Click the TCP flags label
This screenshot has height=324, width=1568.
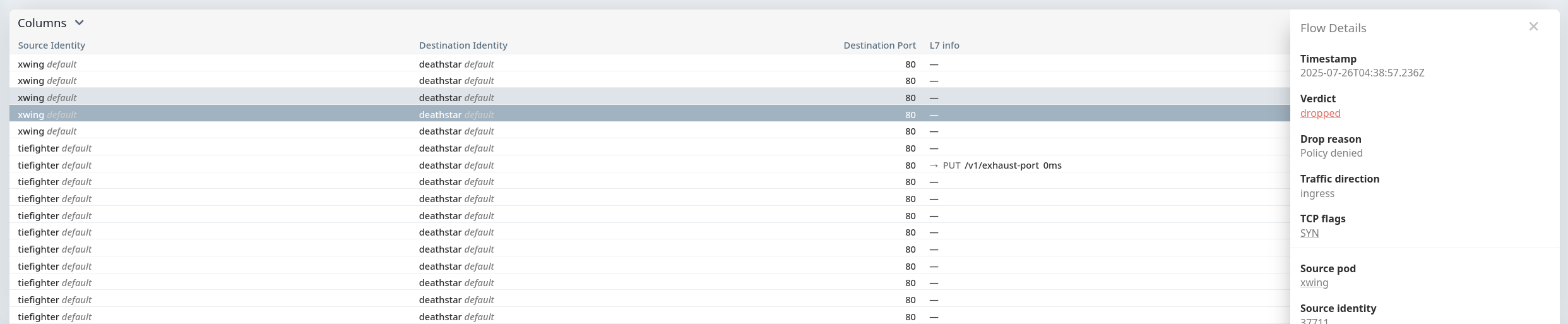1322,219
